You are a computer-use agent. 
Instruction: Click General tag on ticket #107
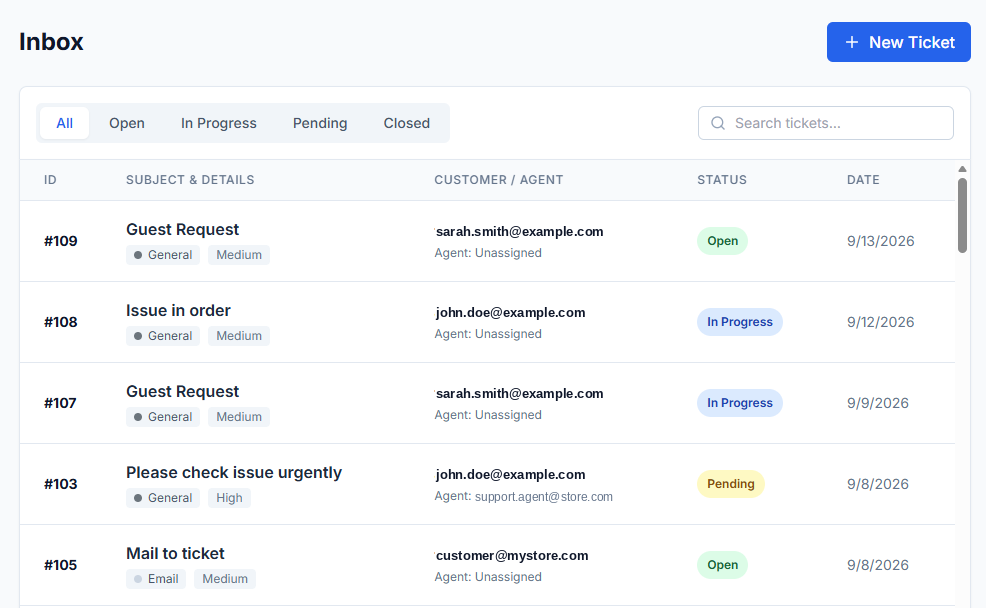(163, 417)
